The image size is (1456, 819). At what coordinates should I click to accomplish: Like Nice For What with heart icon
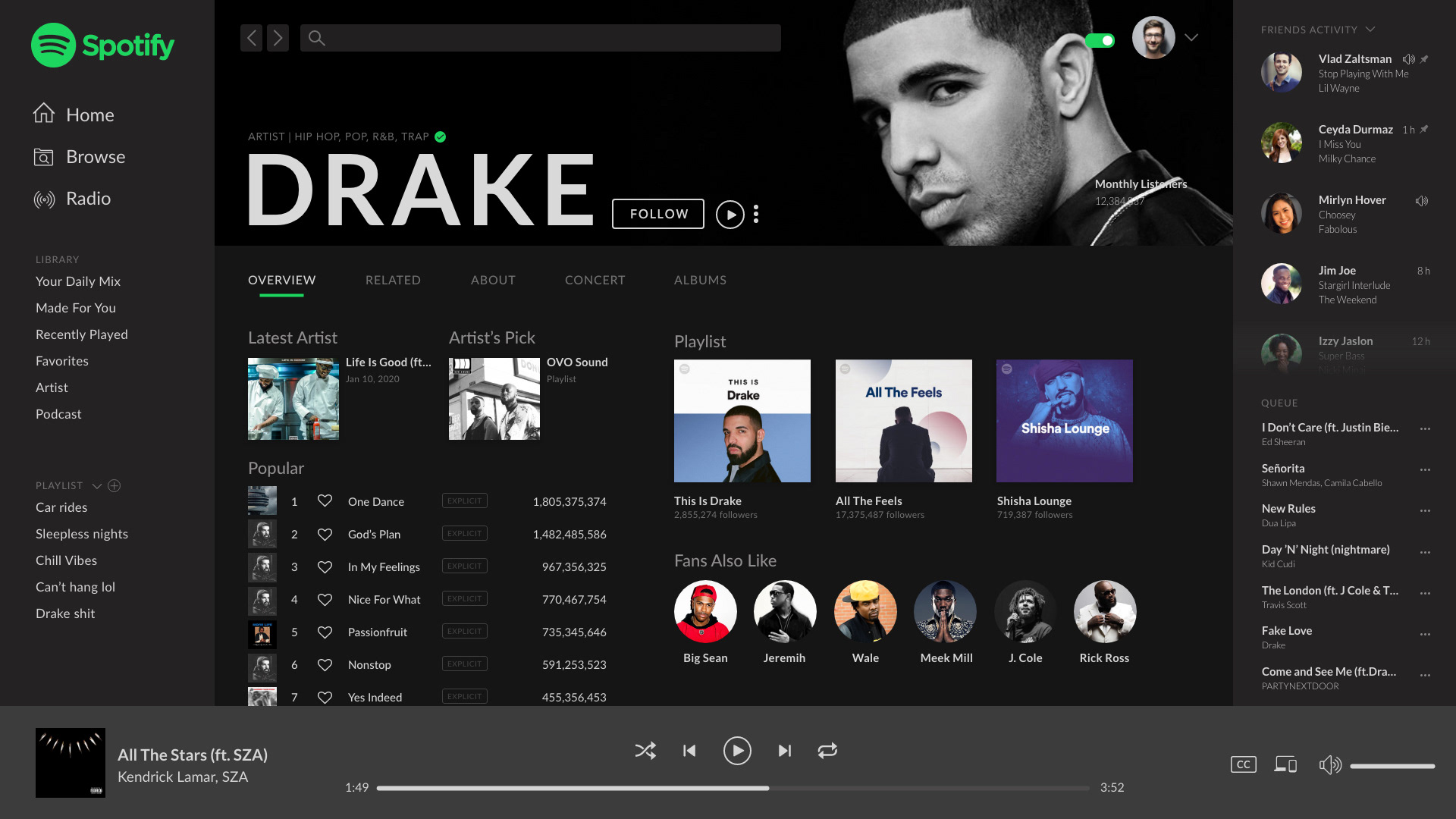(x=325, y=599)
